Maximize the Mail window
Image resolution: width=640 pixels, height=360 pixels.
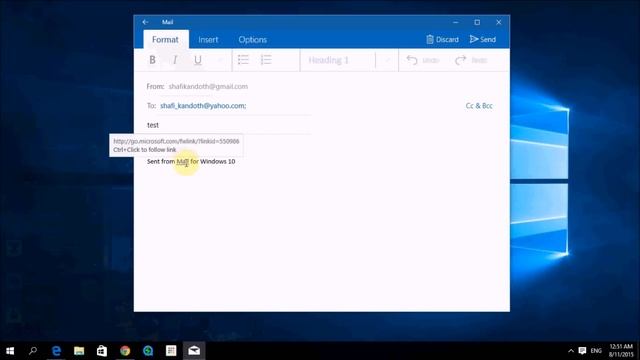(x=477, y=22)
